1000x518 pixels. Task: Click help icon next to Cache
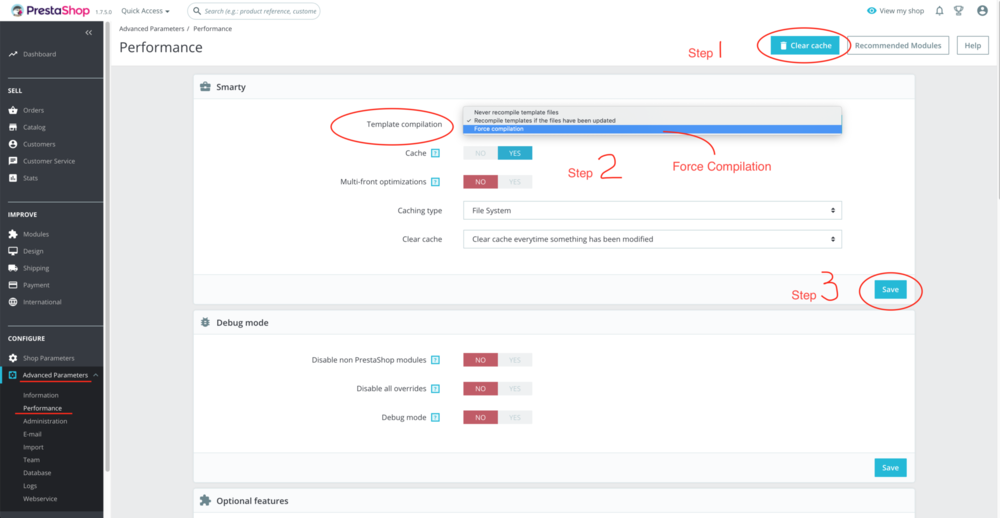[435, 153]
